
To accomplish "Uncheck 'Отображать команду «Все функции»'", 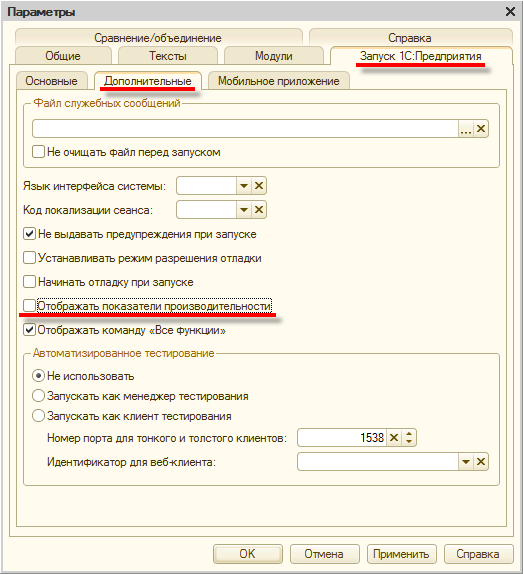I will click(29, 330).
